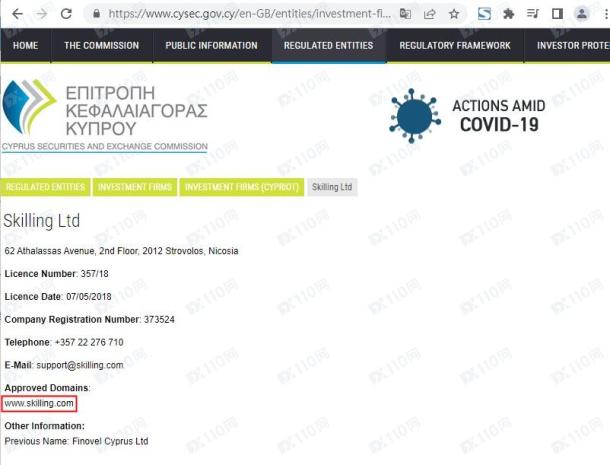Reload the page with refresh icon
This screenshot has height=465, width=610.
(x=66, y=14)
